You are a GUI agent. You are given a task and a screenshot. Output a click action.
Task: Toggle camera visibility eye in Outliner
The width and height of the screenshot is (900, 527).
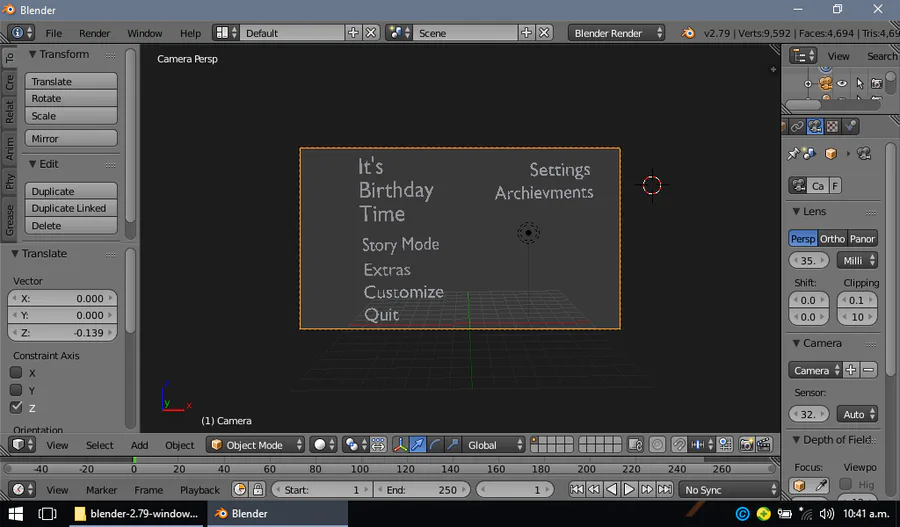point(842,83)
